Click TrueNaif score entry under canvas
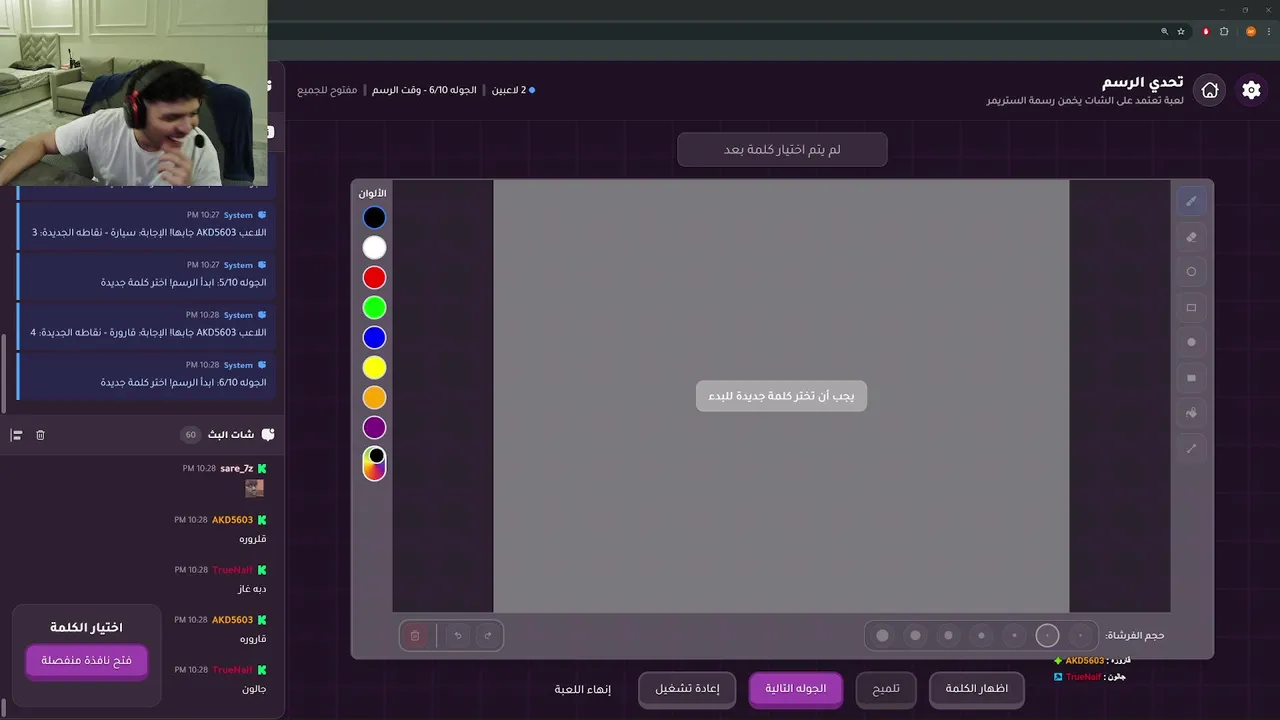This screenshot has height=720, width=1280. click(x=1090, y=677)
